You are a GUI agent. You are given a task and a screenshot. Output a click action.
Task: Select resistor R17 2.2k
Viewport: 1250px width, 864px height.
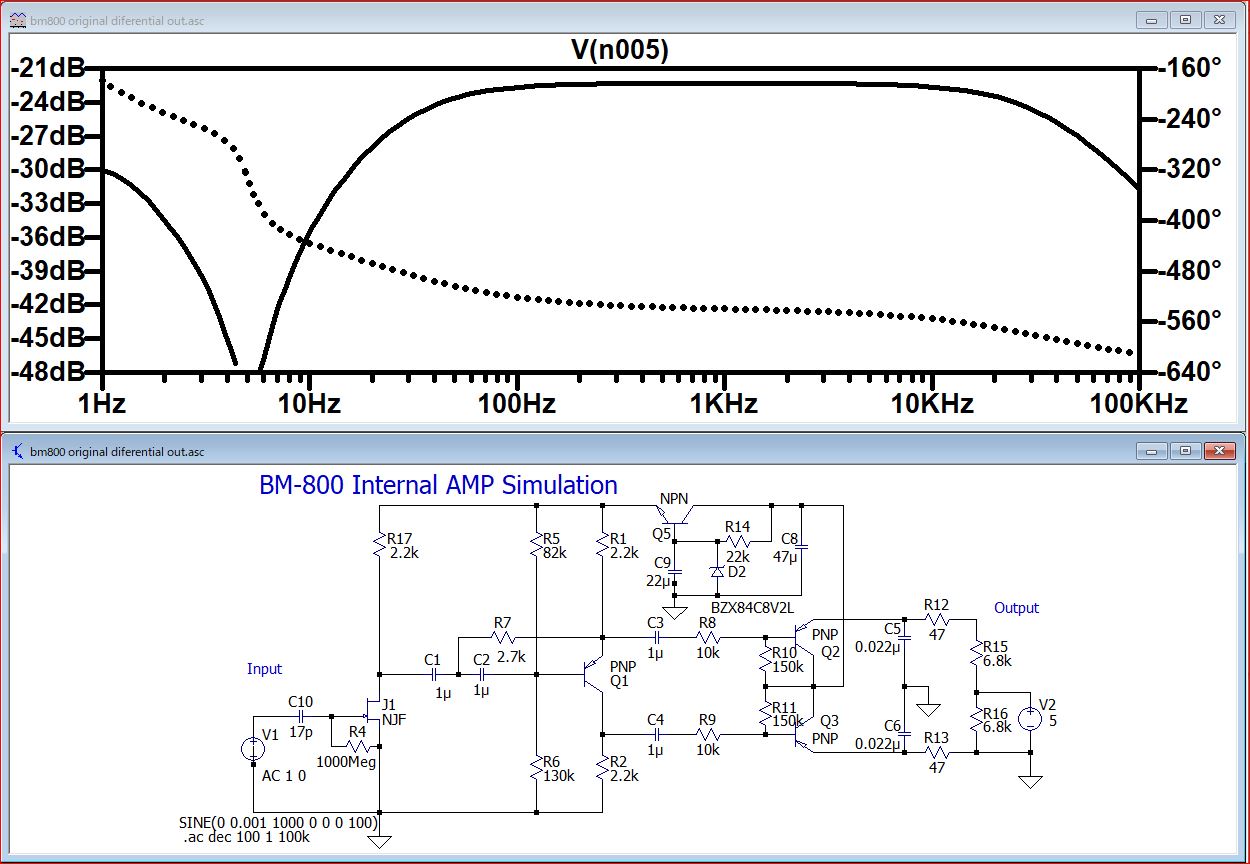coord(379,546)
